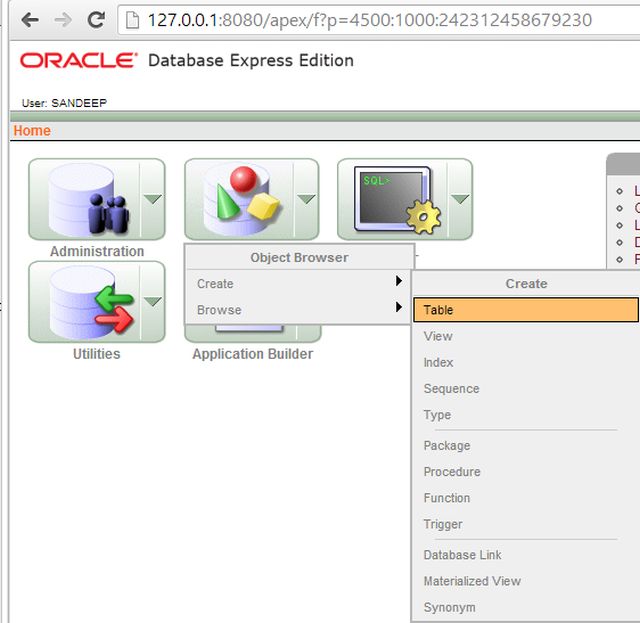Select Package in the Create menu
This screenshot has width=640, height=623.
coord(526,445)
